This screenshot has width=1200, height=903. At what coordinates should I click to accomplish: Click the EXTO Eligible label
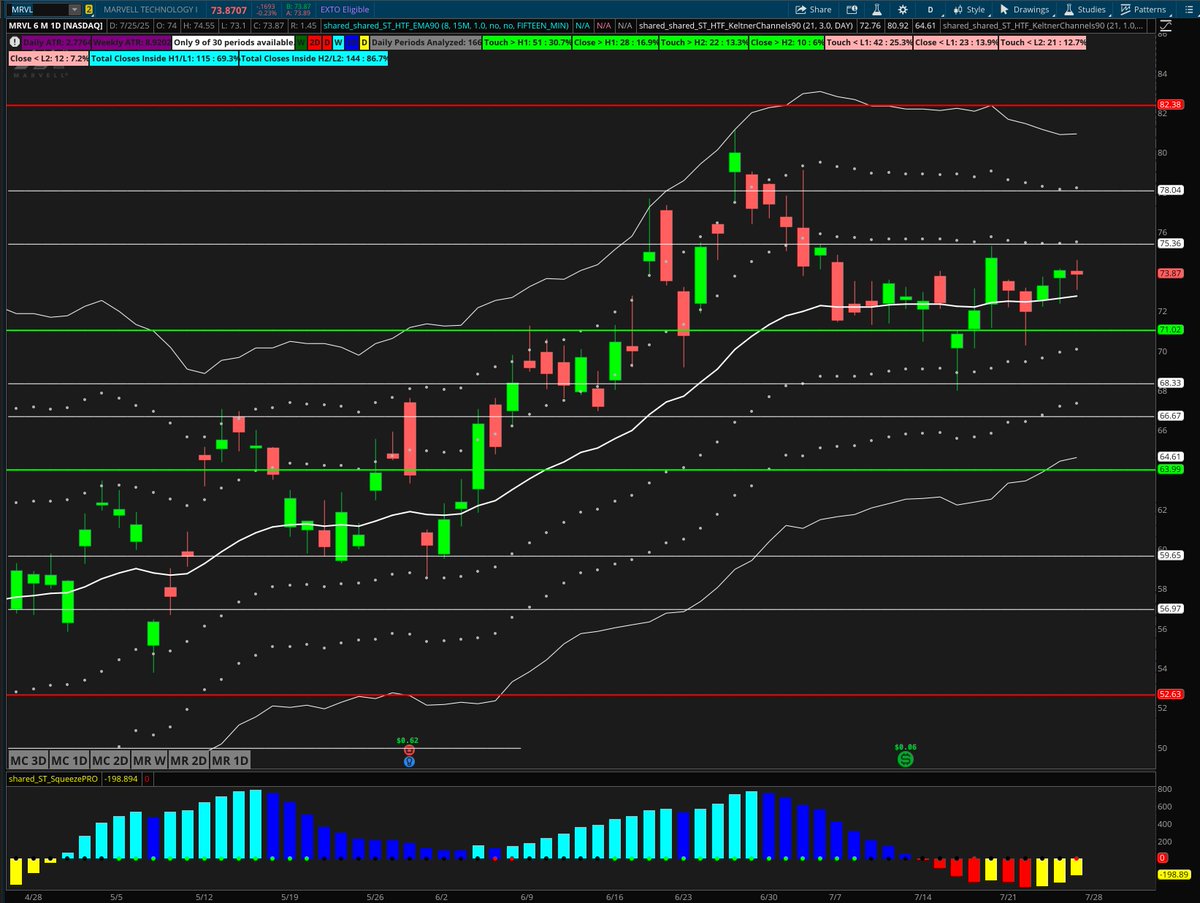coord(344,10)
